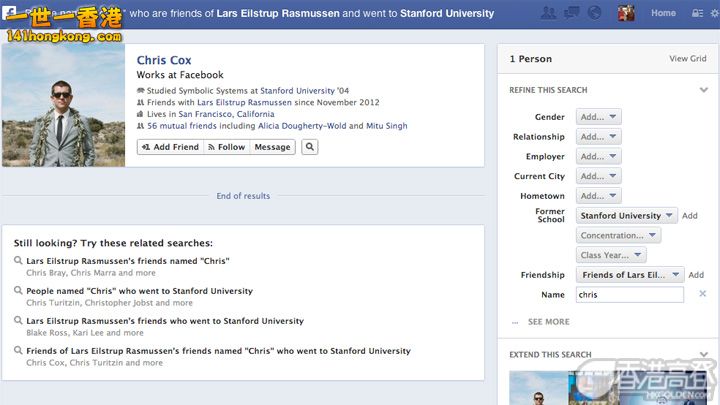Open the settings gear icon
Screen dimensions: 720x405
714,13
